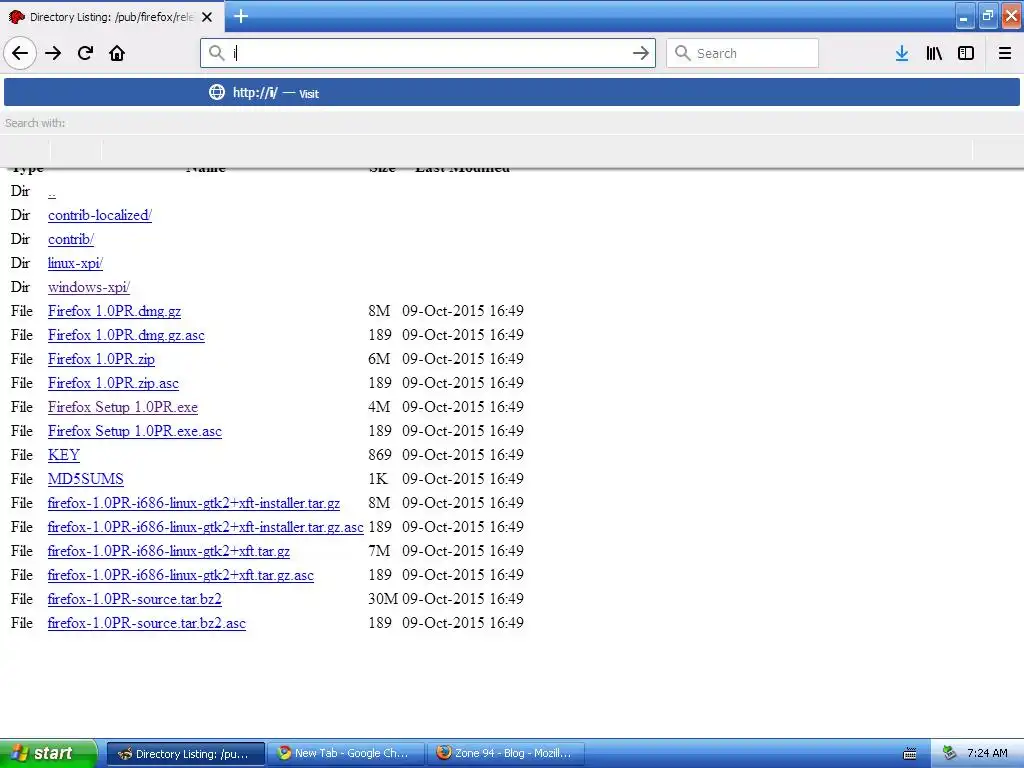The height and width of the screenshot is (768, 1024).
Task: Close the Directory Listing tab
Action: point(207,17)
